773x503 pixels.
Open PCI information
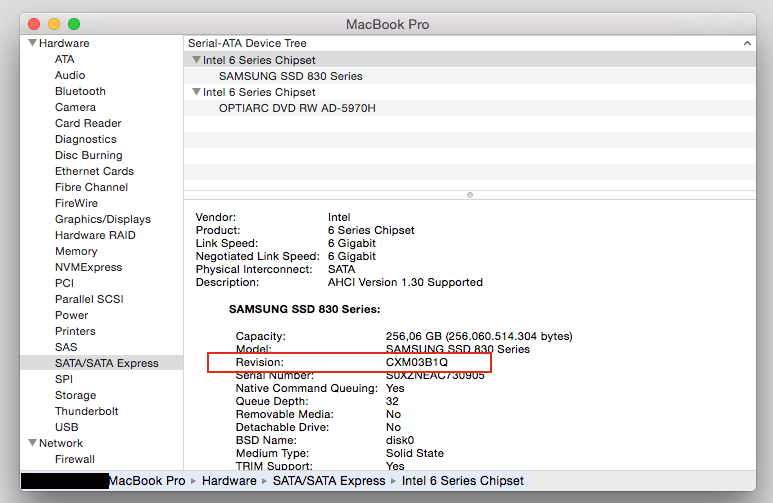tap(65, 283)
